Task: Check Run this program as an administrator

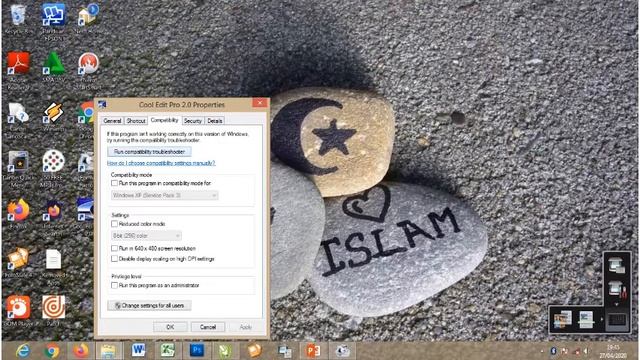Action: coord(115,285)
